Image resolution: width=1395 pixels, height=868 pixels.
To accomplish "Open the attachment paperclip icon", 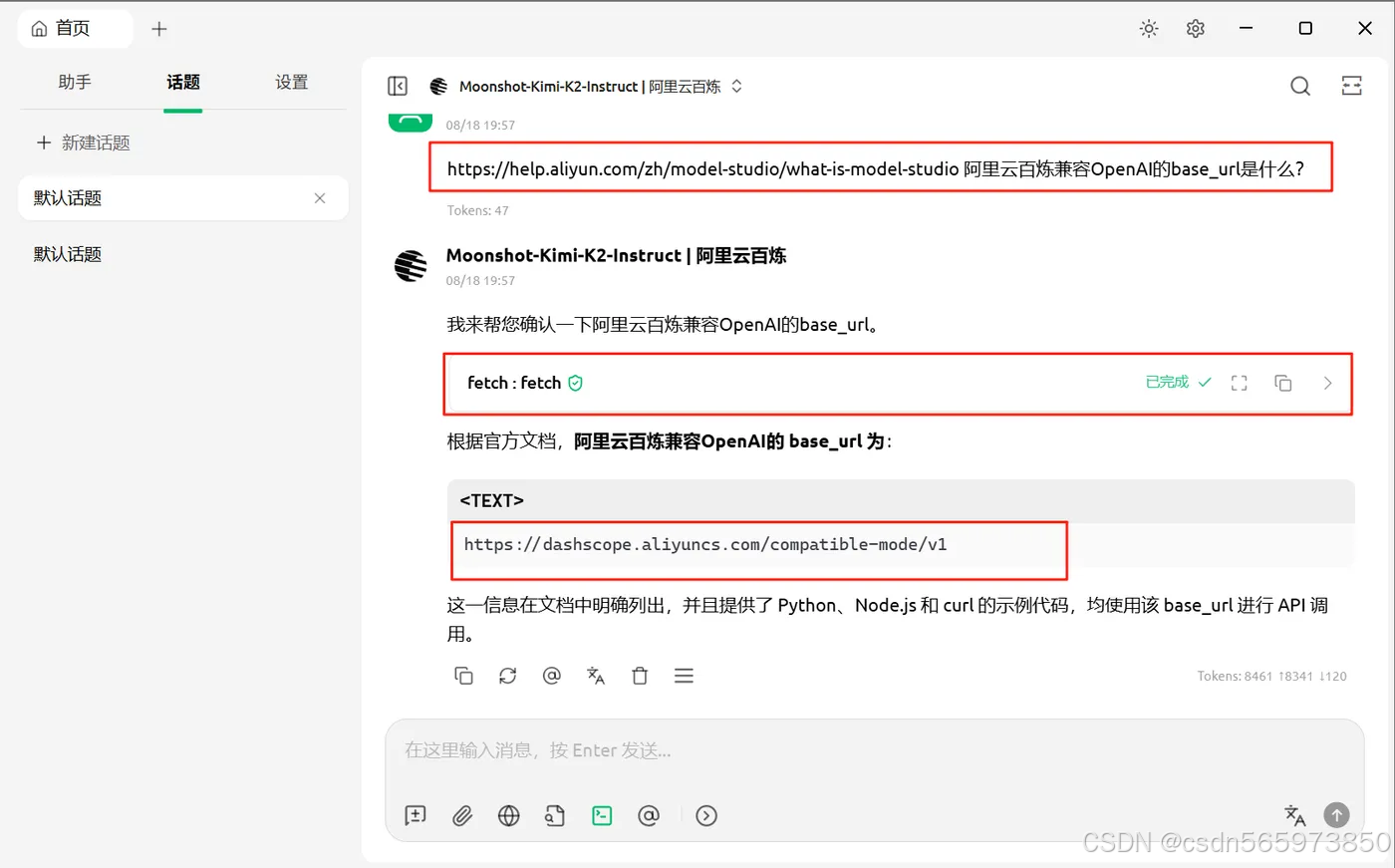I will click(461, 815).
